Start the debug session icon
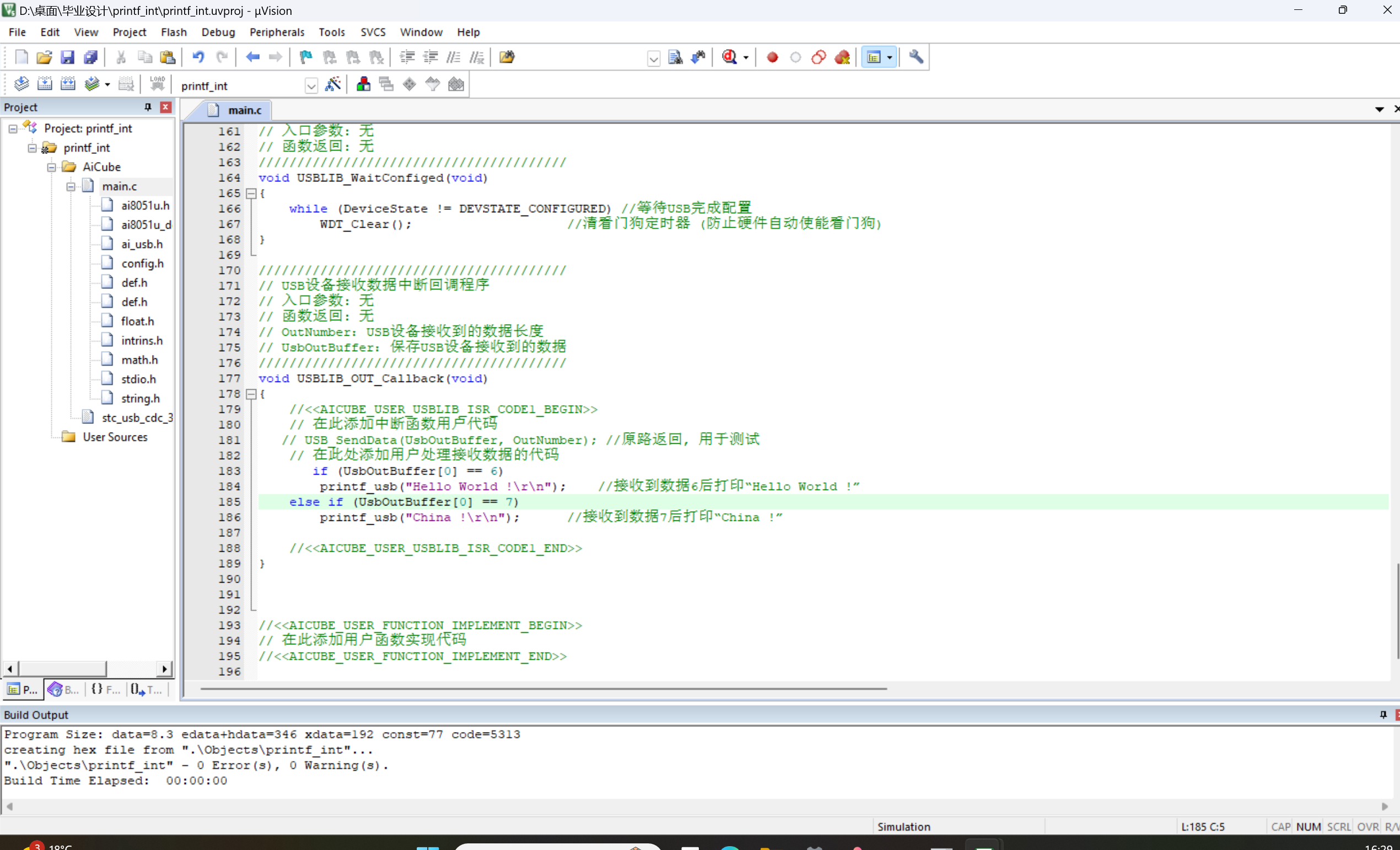This screenshot has width=1400, height=850. [730, 57]
